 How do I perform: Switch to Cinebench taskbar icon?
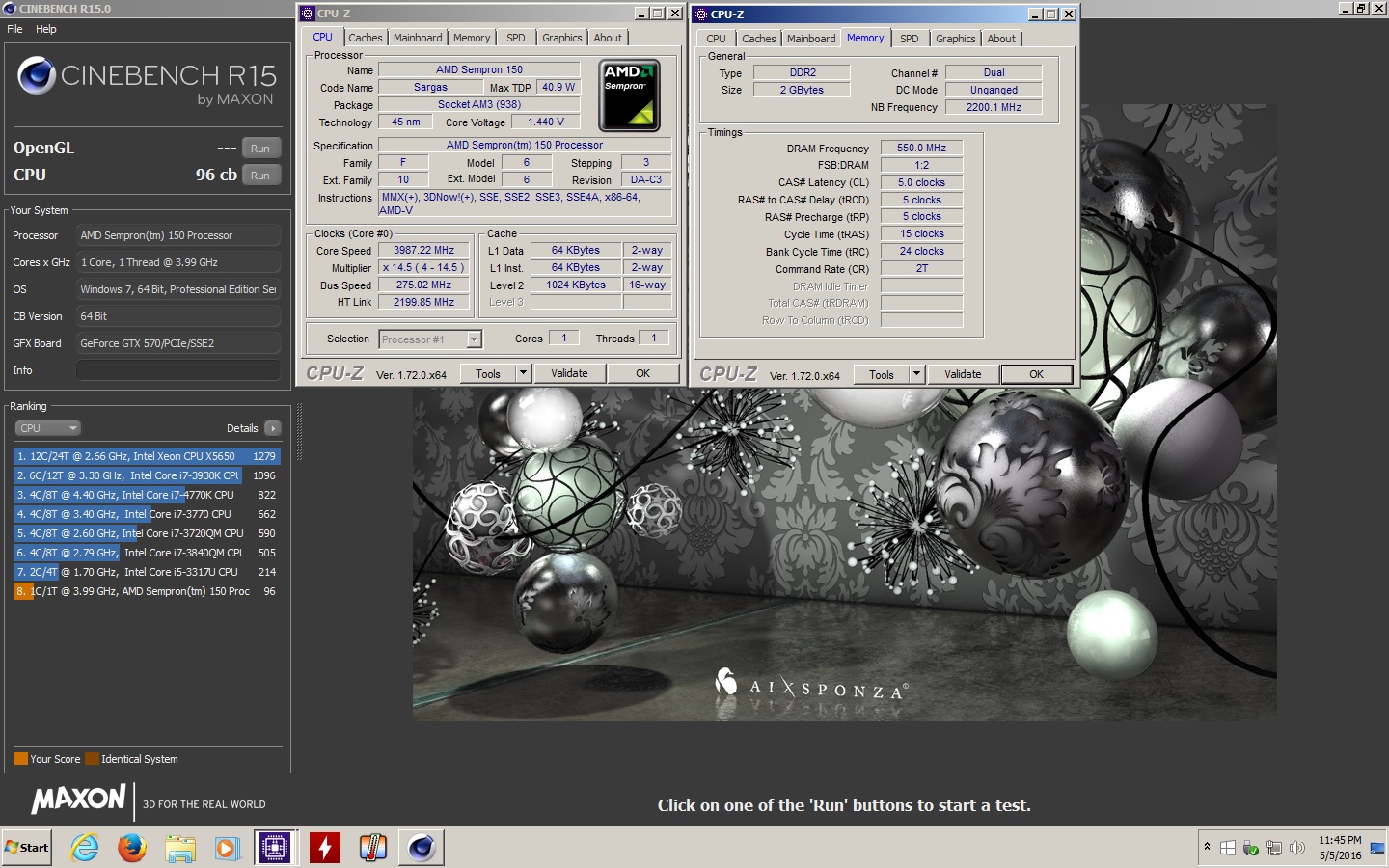[421, 848]
